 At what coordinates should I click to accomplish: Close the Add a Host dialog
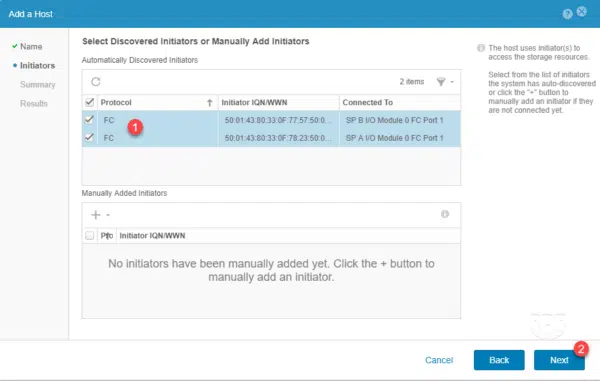click(x=581, y=11)
